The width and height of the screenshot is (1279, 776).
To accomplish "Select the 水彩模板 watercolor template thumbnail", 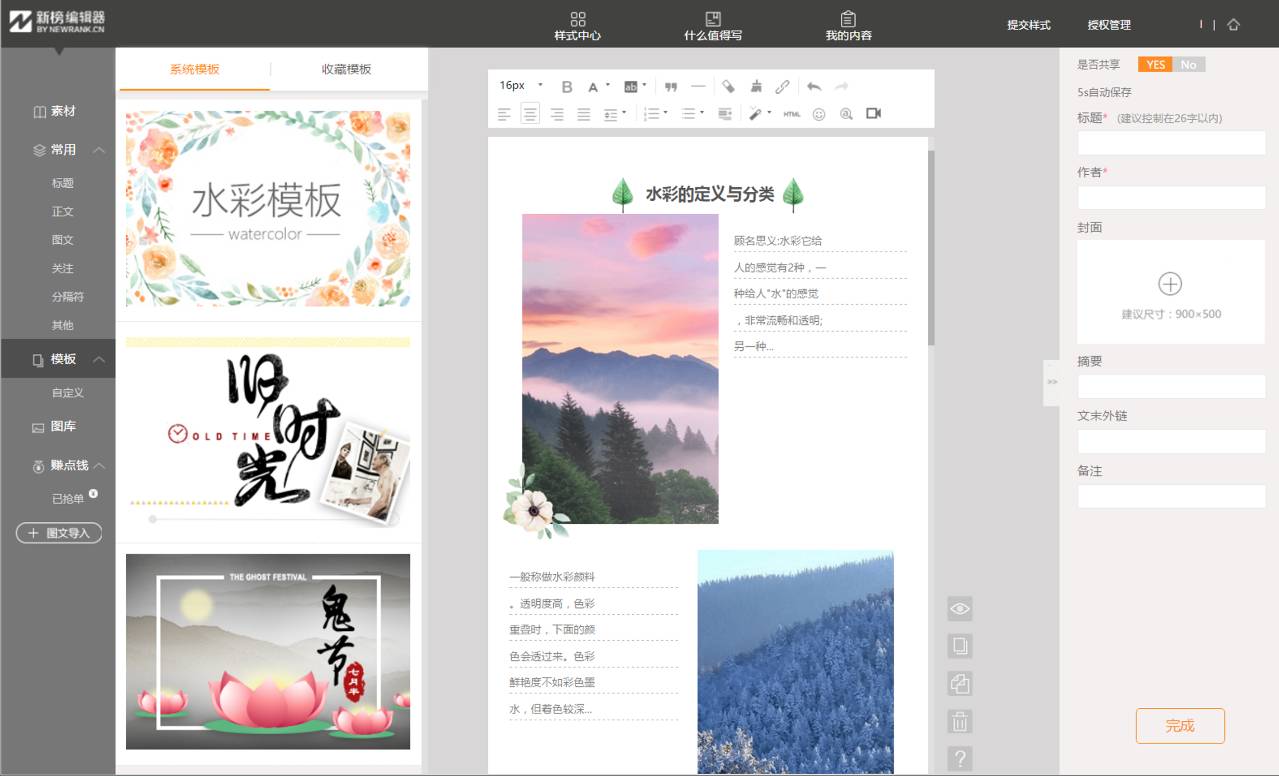I will 267,209.
